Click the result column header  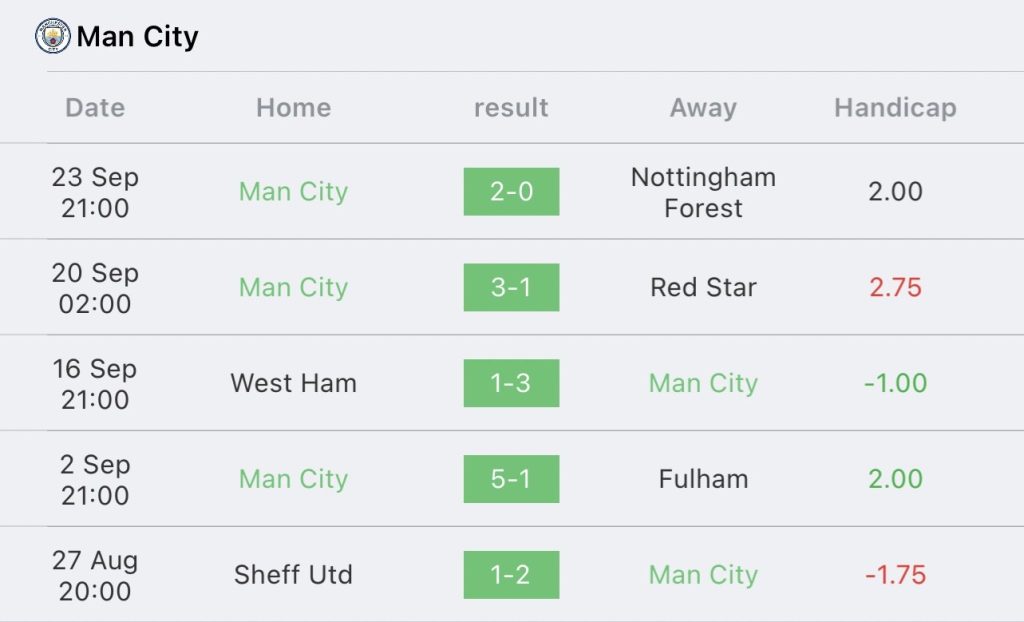tap(511, 108)
